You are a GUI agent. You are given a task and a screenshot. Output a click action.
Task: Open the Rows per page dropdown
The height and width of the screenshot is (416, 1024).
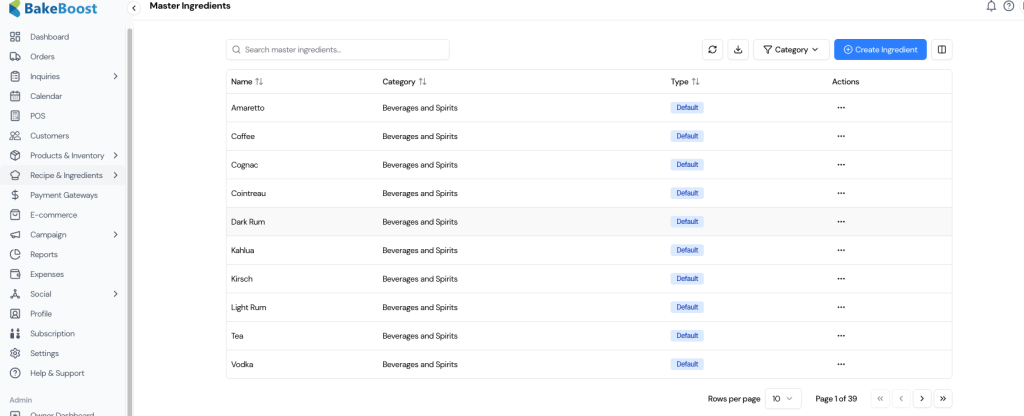click(x=783, y=398)
